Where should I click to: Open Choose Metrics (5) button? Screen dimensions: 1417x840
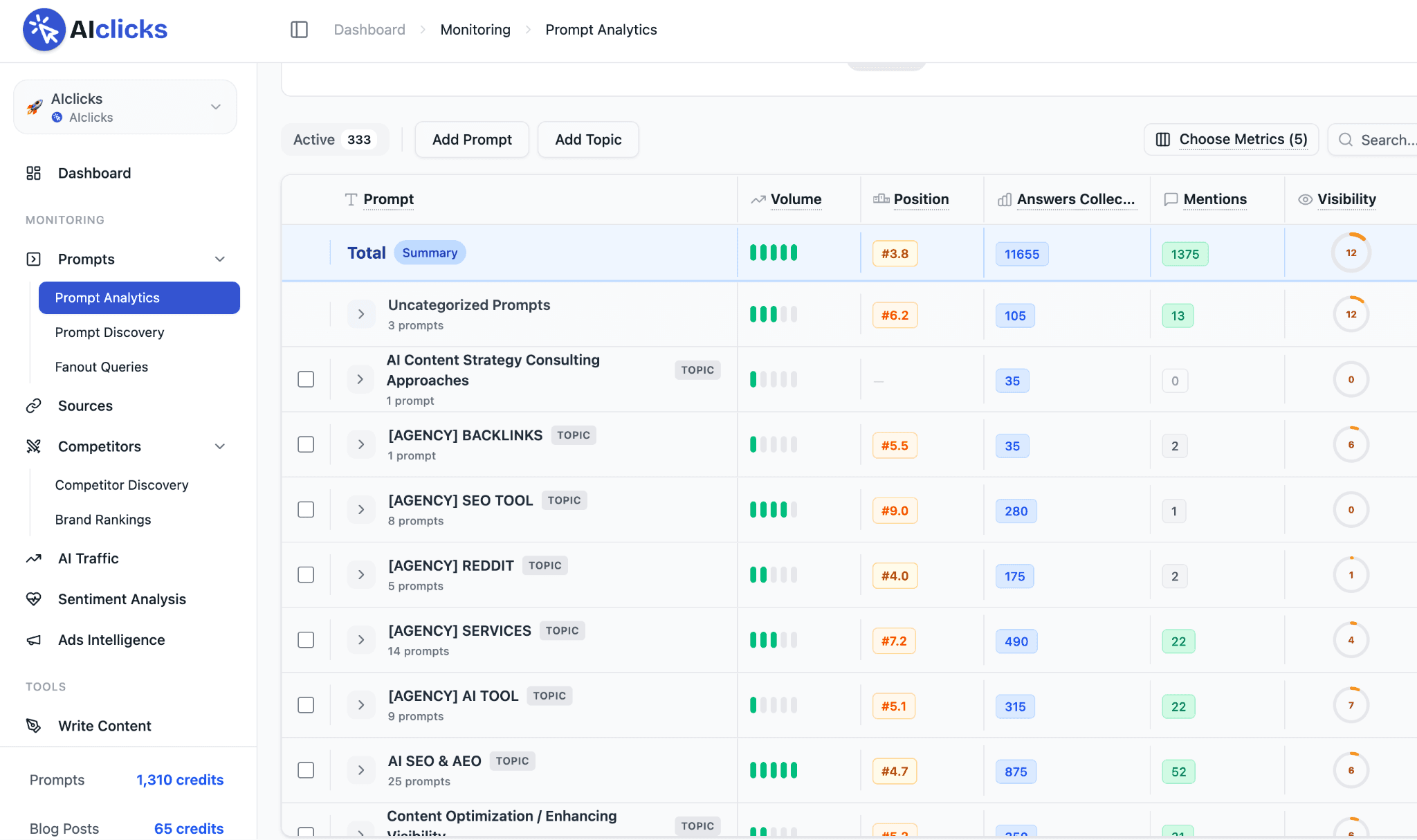point(1232,140)
